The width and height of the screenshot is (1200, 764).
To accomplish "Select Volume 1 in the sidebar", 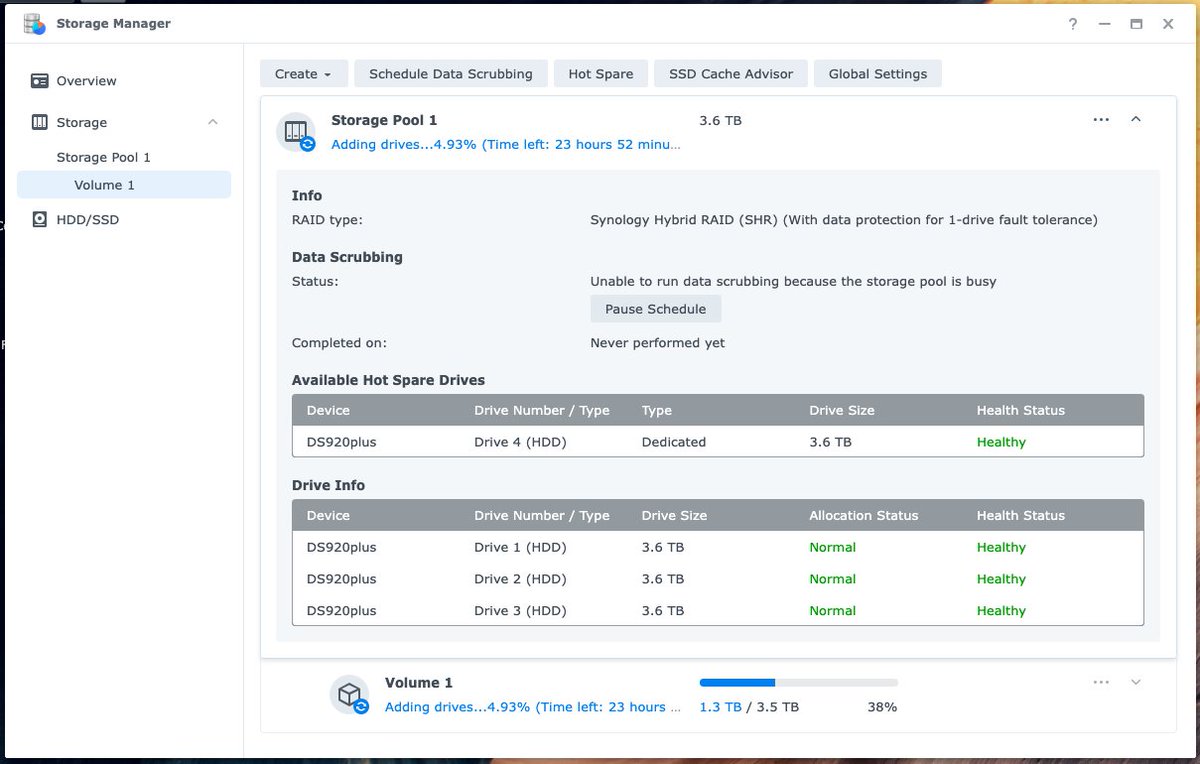I will pos(104,185).
